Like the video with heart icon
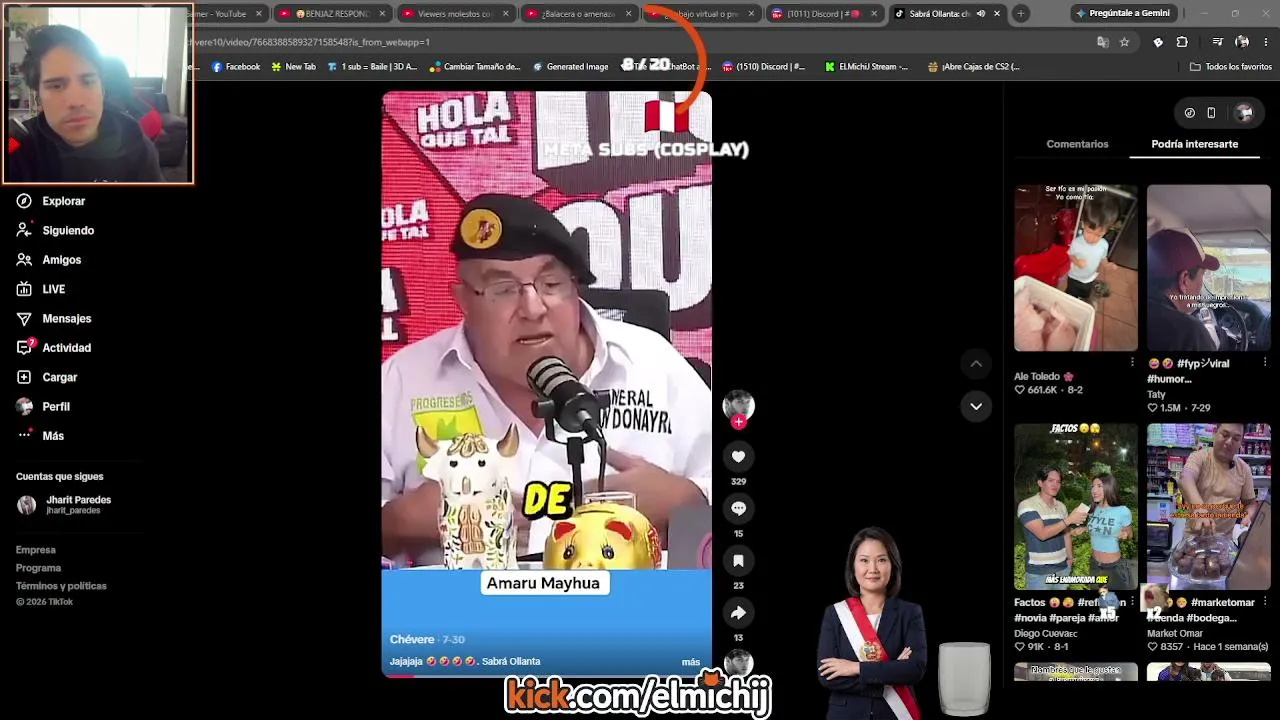The image size is (1280, 720). pyautogui.click(x=738, y=457)
